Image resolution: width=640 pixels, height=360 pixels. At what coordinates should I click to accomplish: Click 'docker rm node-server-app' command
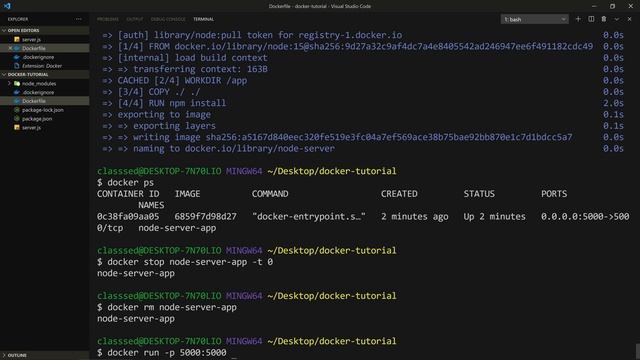pos(172,307)
